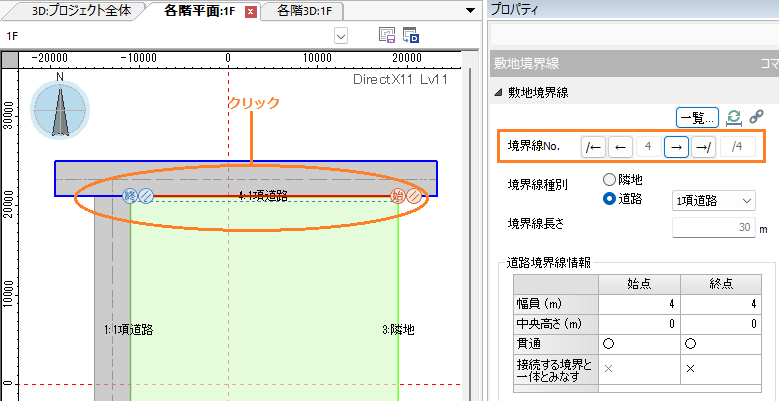Jump to last boundary line number
Image resolution: width=779 pixels, height=401 pixels.
point(703,147)
